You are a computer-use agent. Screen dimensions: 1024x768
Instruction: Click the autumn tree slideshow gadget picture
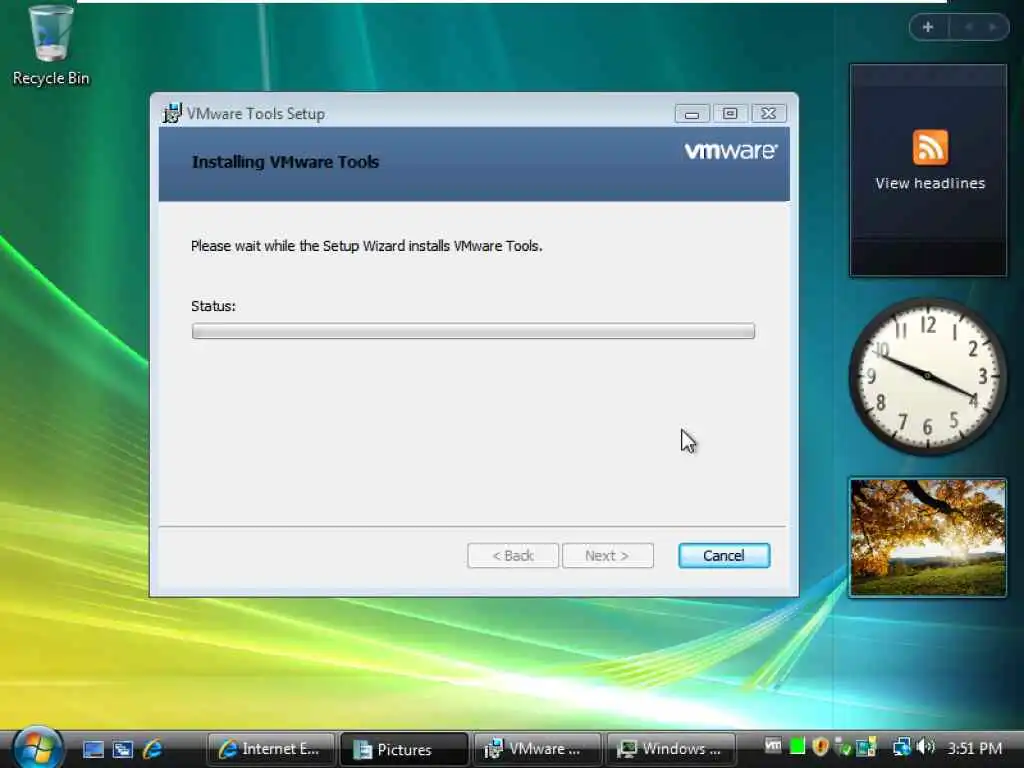click(x=928, y=537)
